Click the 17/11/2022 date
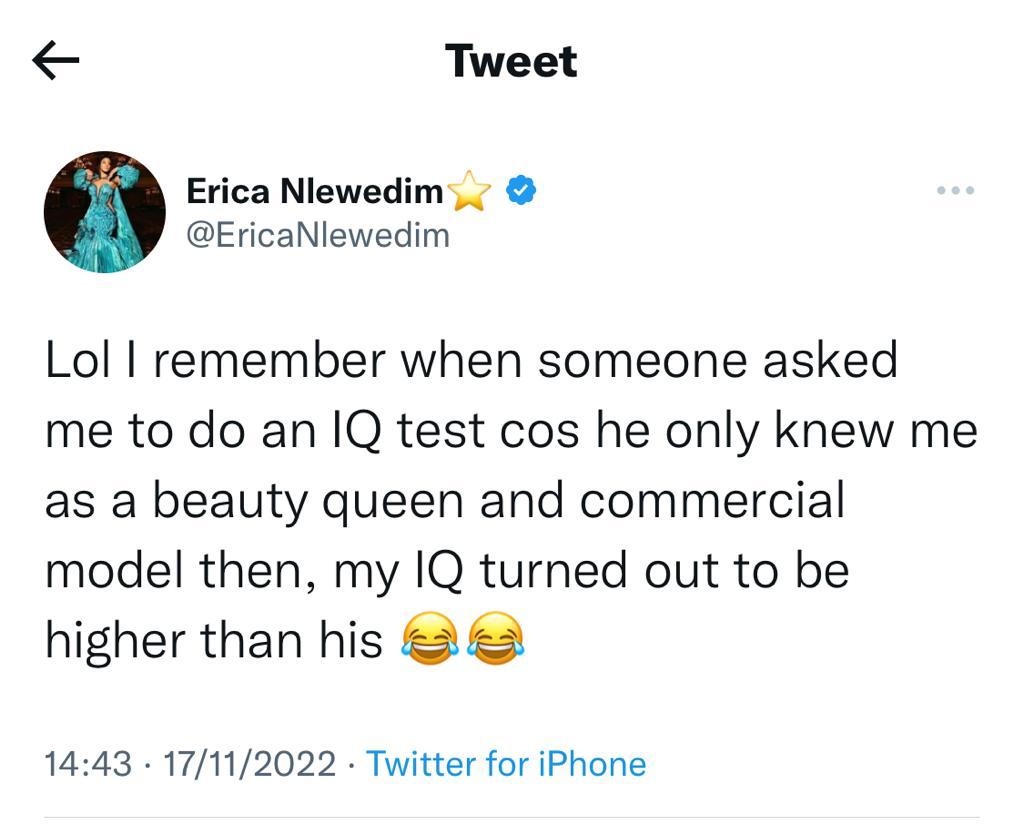 coord(250,764)
